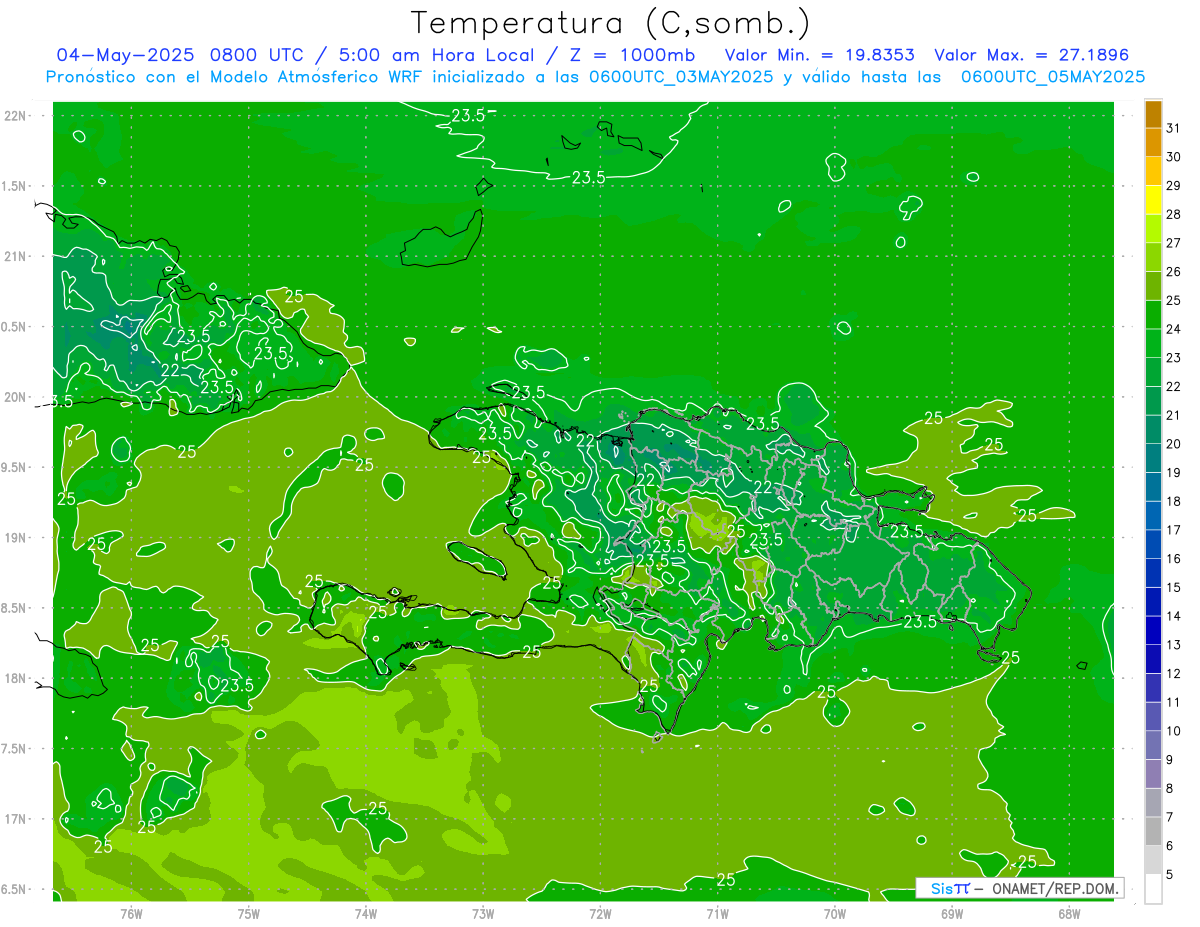Click the dark orange swatch above 31 on colorbar
1200x927 pixels.
[x=1153, y=114]
